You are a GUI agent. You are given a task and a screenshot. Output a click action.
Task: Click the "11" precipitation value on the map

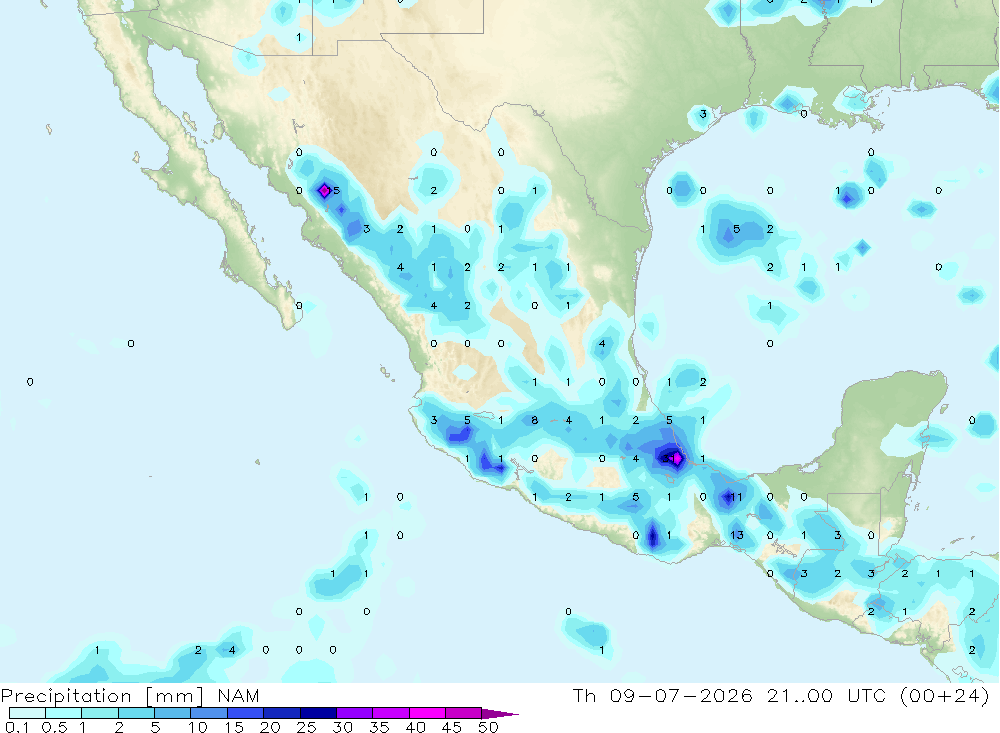(736, 497)
